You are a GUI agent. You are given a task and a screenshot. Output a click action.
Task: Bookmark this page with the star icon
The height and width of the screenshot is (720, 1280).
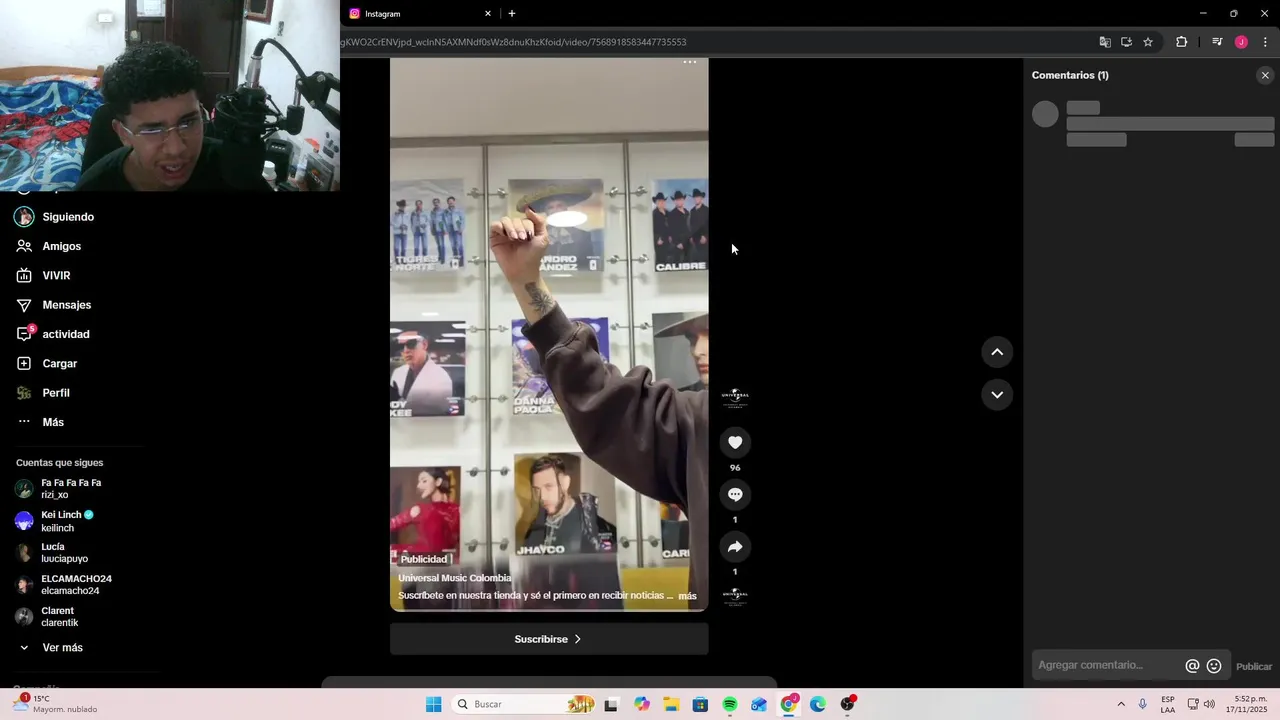click(x=1148, y=42)
